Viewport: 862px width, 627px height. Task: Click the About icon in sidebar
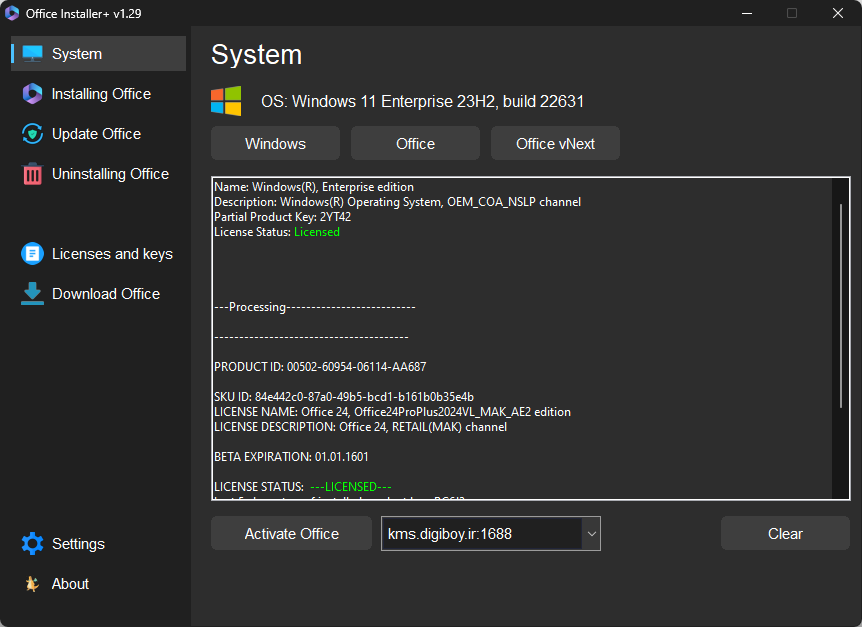[x=32, y=584]
